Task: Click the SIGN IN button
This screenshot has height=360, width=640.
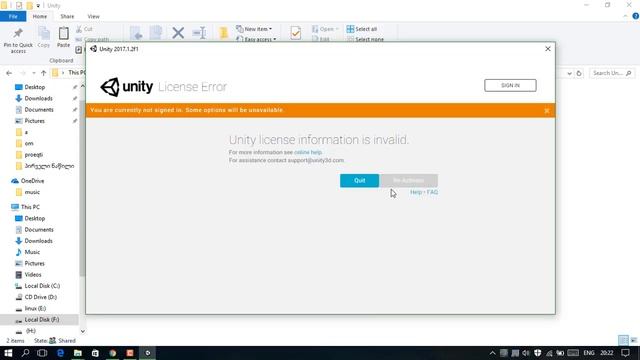Action: pyautogui.click(x=510, y=85)
